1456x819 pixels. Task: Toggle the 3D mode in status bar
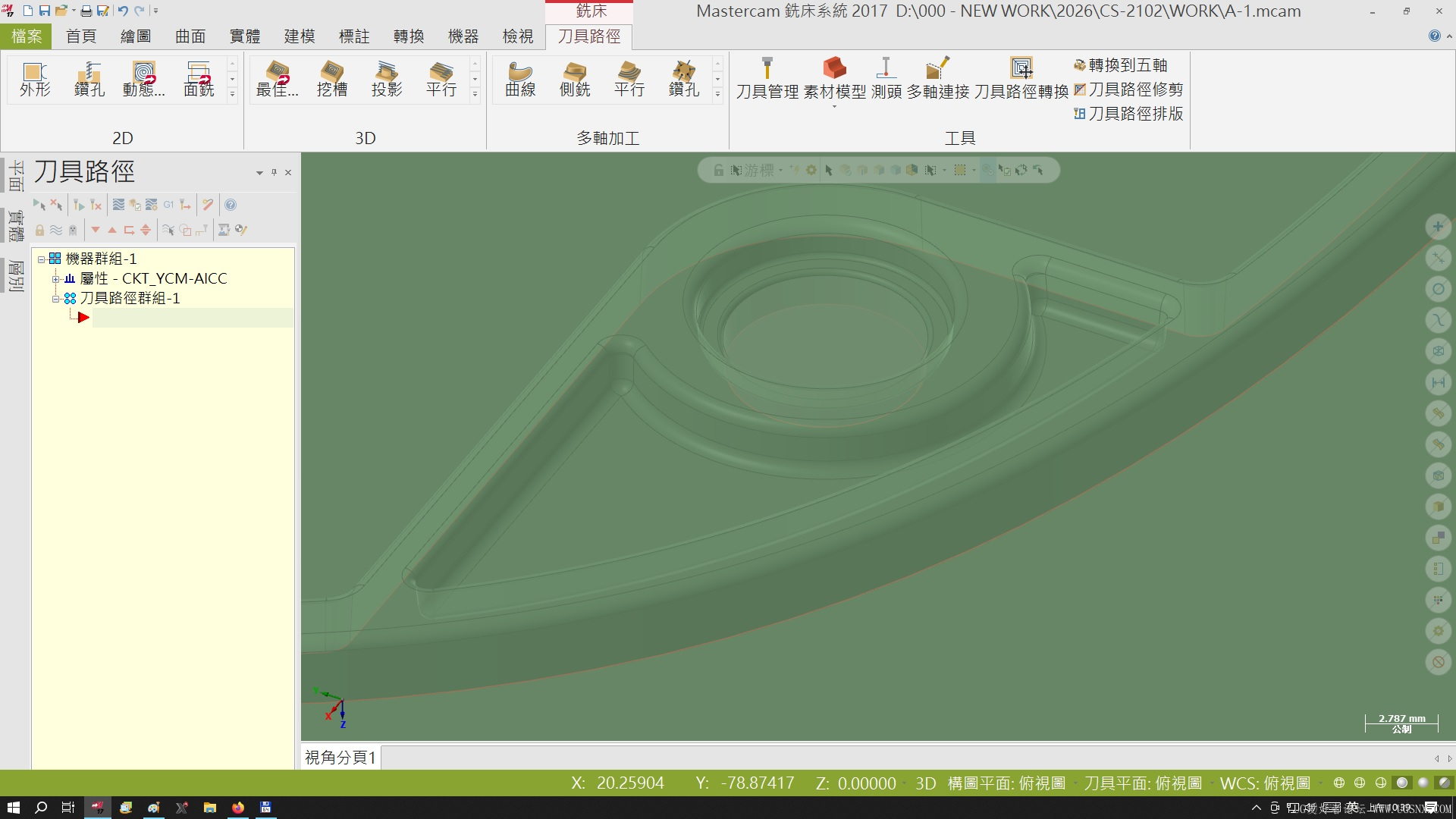[925, 783]
